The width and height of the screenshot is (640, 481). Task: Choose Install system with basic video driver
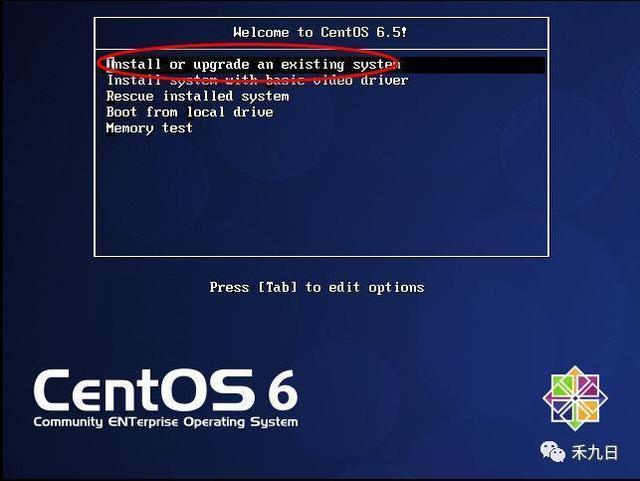point(257,80)
